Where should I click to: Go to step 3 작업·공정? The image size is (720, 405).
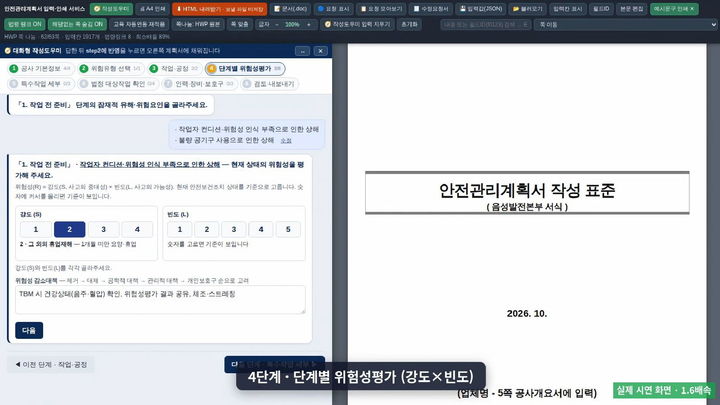pos(174,68)
